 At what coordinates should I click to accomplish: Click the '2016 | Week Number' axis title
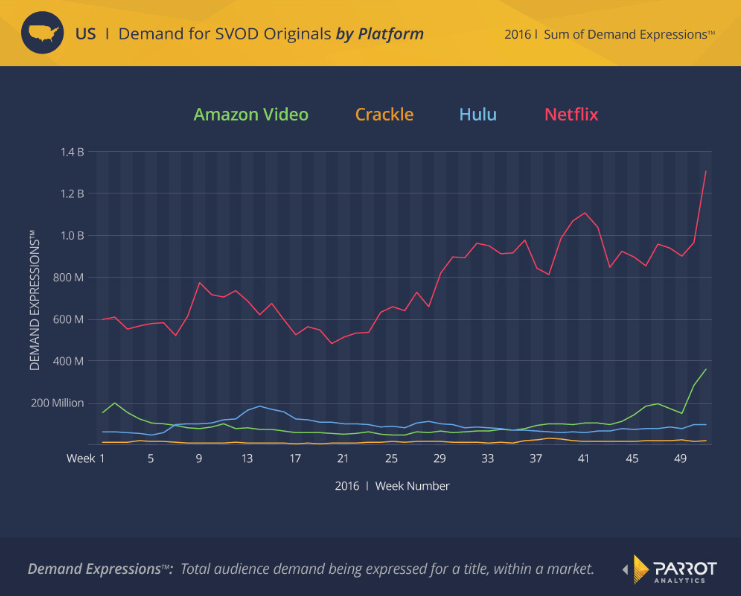click(x=392, y=486)
